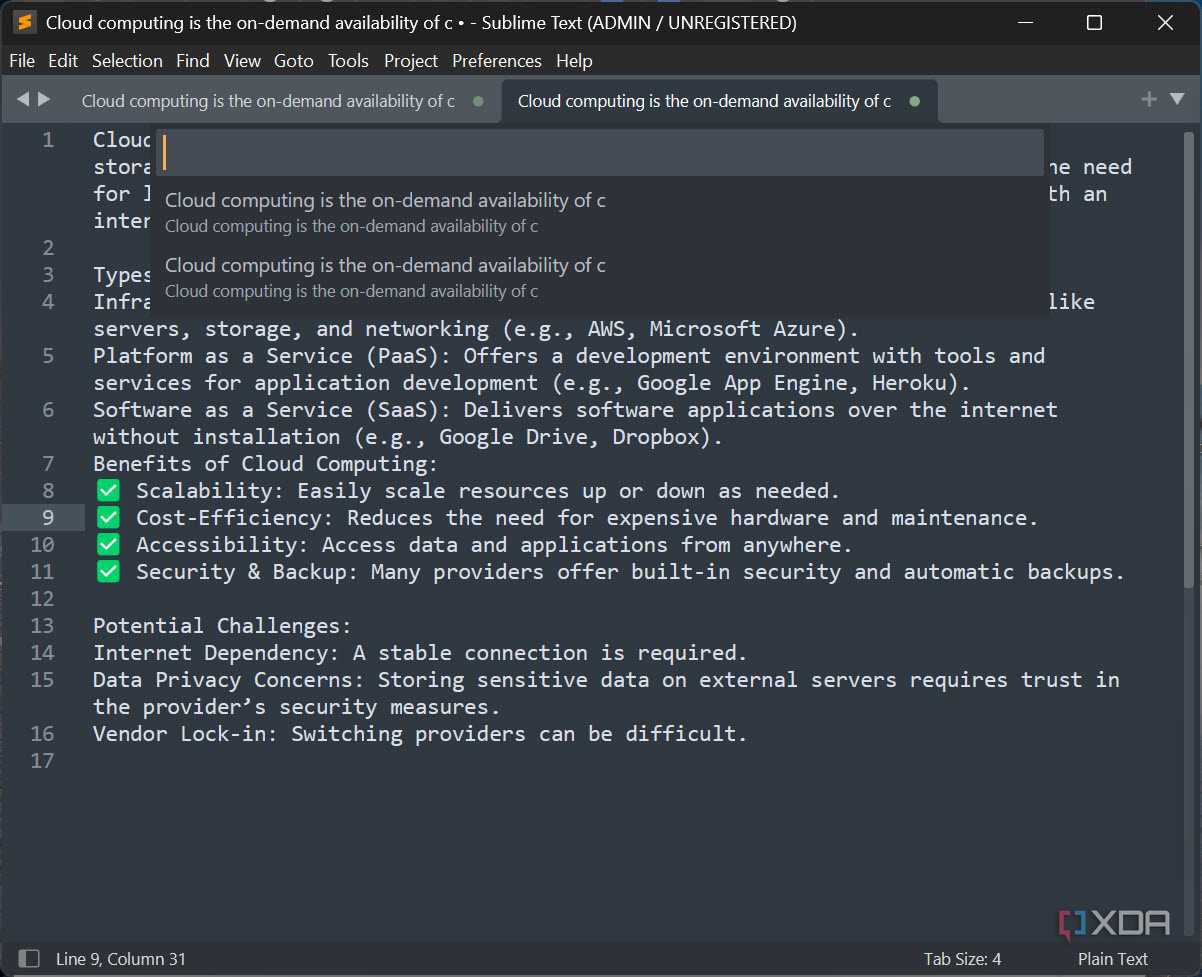Viewport: 1202px width, 977px height.
Task: Open the Help menu
Action: point(574,61)
